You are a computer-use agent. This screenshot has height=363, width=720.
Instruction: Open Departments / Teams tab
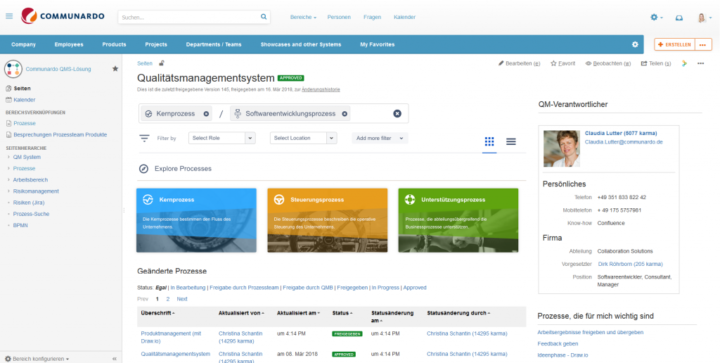tap(214, 45)
